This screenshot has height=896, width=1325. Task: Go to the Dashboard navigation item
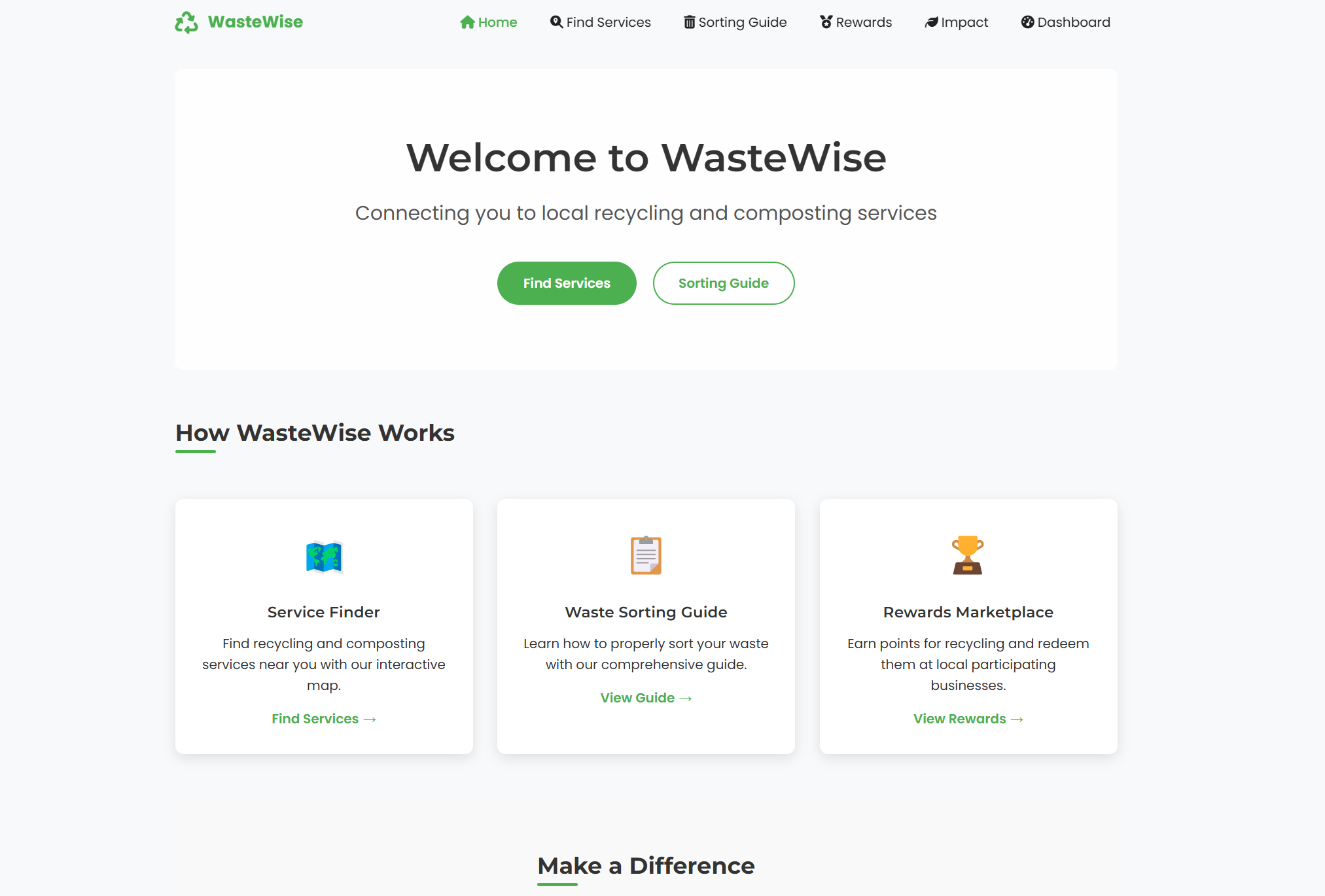pos(1073,22)
